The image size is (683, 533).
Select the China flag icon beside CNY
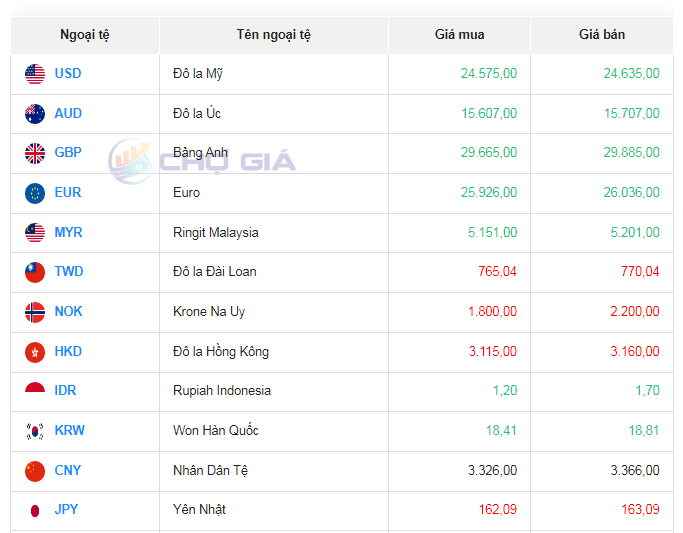click(35, 471)
